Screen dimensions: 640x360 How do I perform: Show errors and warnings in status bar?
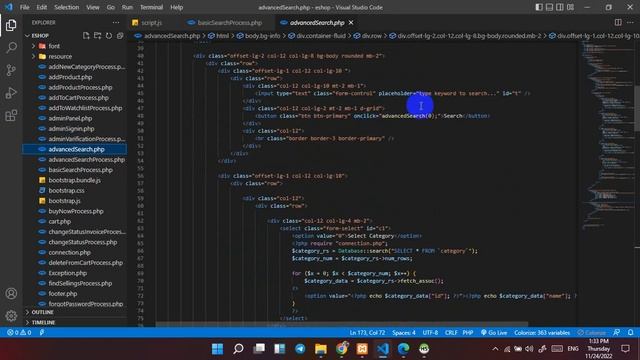pyautogui.click(x=19, y=333)
